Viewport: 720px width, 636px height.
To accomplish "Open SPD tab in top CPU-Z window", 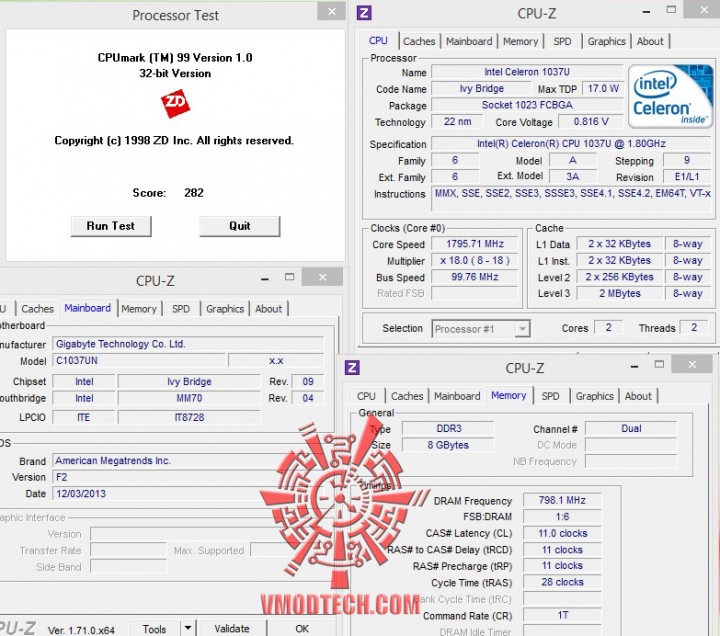I will [x=562, y=41].
